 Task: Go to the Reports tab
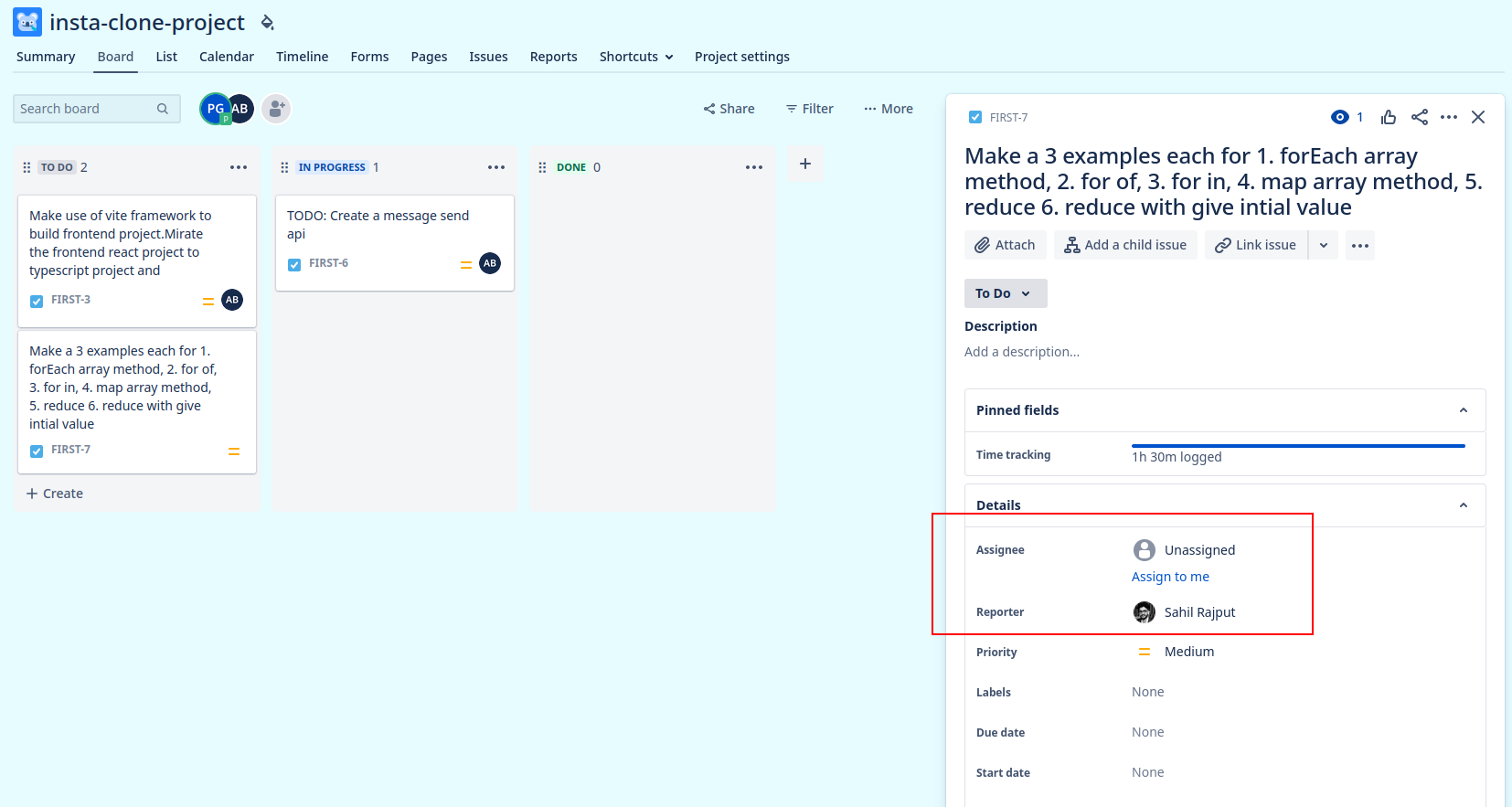click(x=554, y=57)
